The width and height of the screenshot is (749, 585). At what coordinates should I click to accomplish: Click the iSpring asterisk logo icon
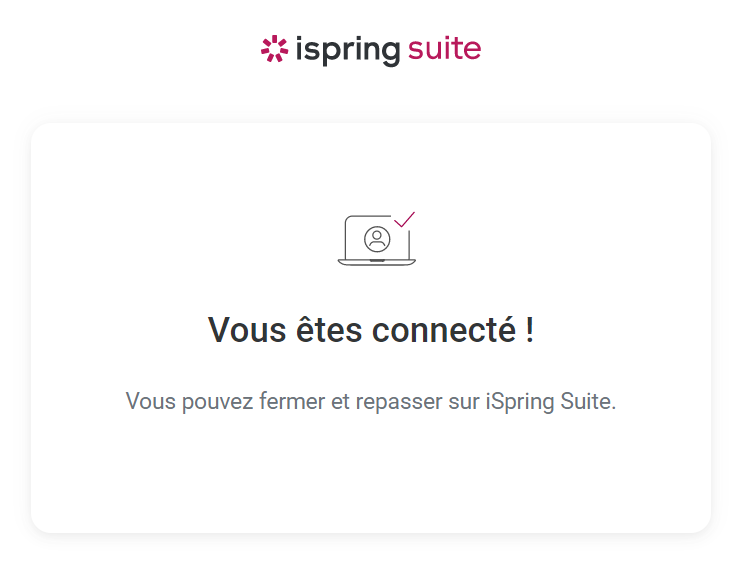[x=273, y=49]
